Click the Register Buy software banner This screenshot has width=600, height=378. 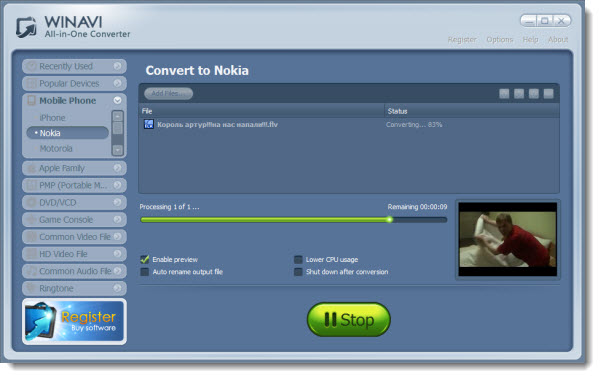coord(75,321)
